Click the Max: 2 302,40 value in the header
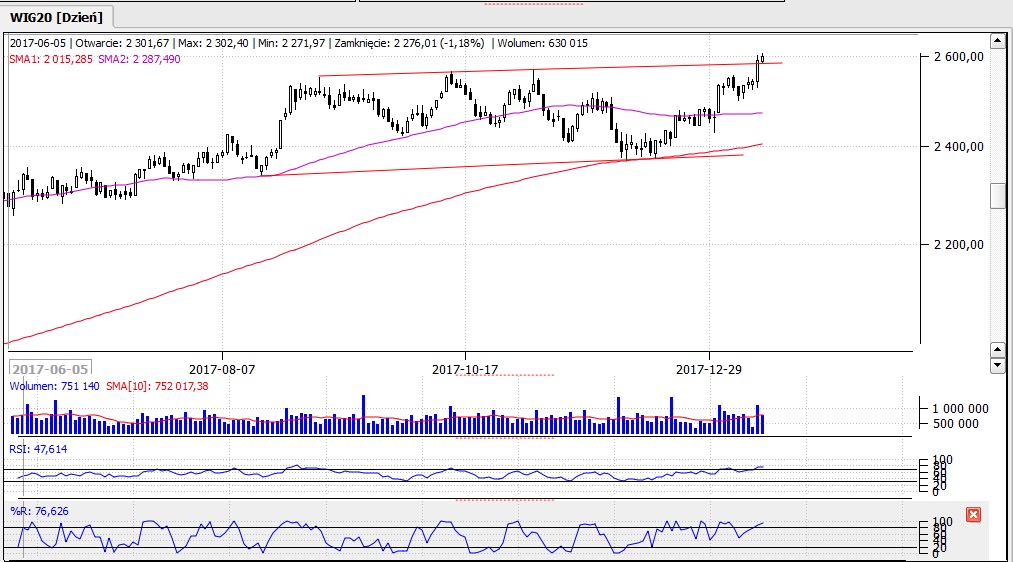This screenshot has width=1013, height=562. pyautogui.click(x=213, y=43)
